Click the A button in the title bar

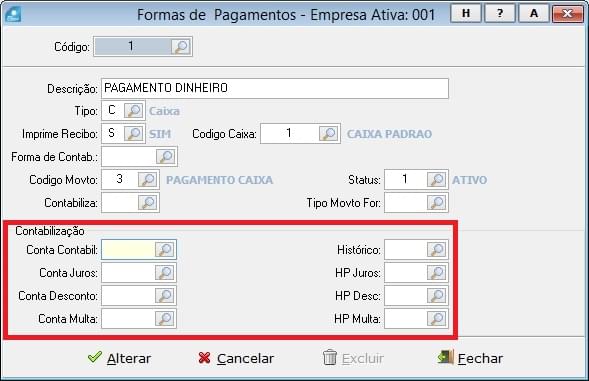coord(533,14)
